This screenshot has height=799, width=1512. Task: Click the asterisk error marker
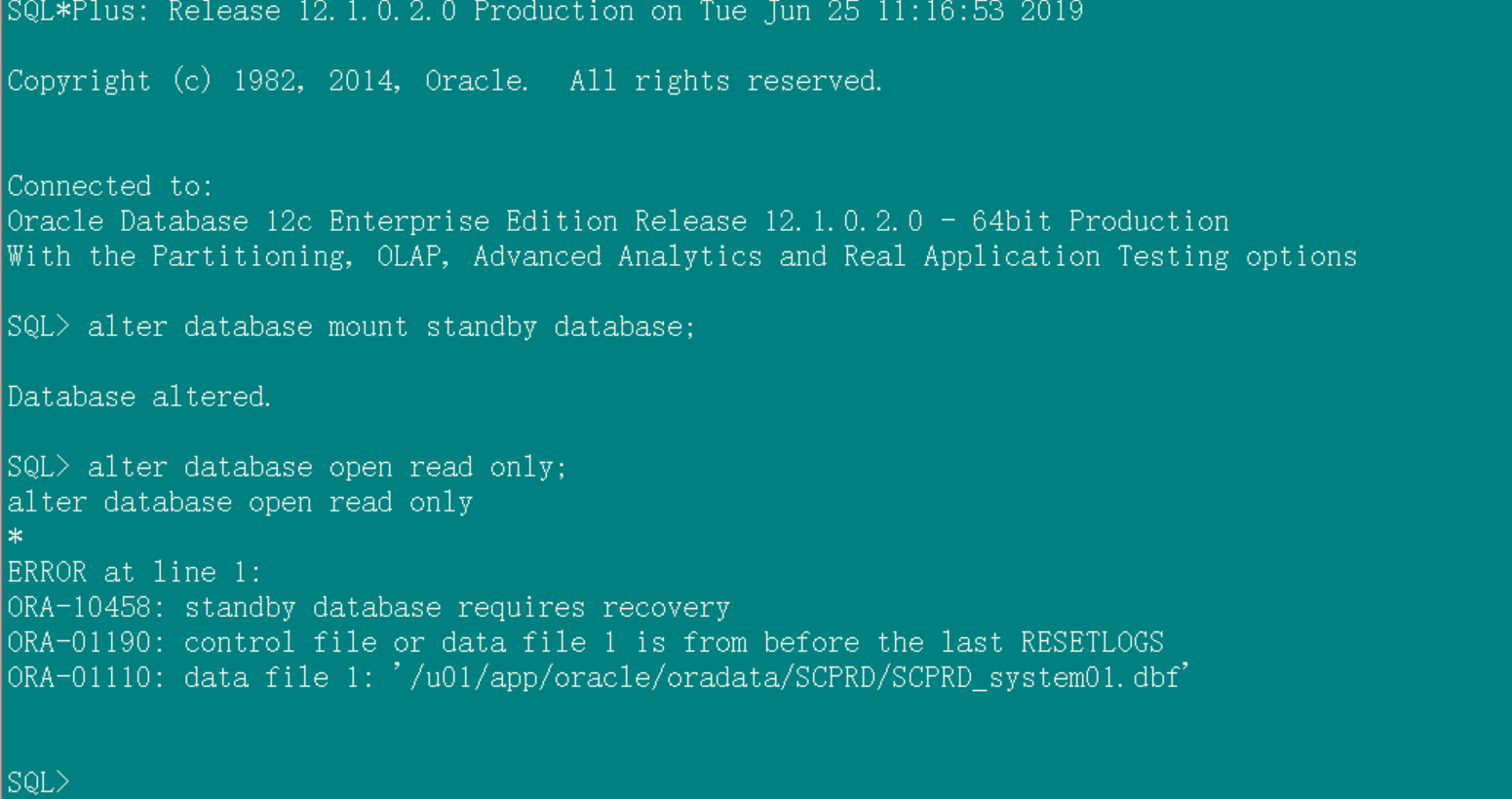pos(15,537)
